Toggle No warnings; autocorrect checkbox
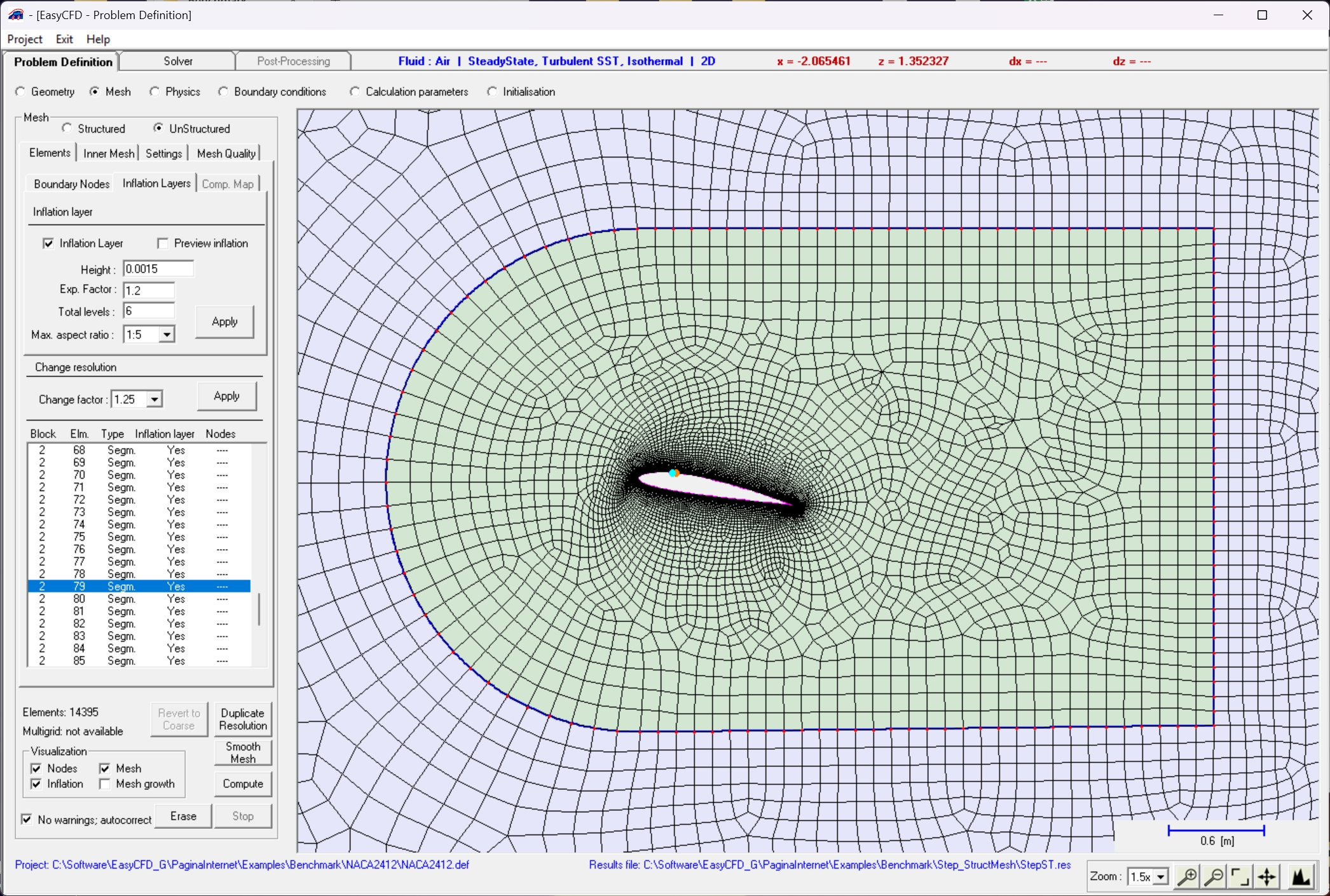The height and width of the screenshot is (896, 1330). pyautogui.click(x=27, y=820)
